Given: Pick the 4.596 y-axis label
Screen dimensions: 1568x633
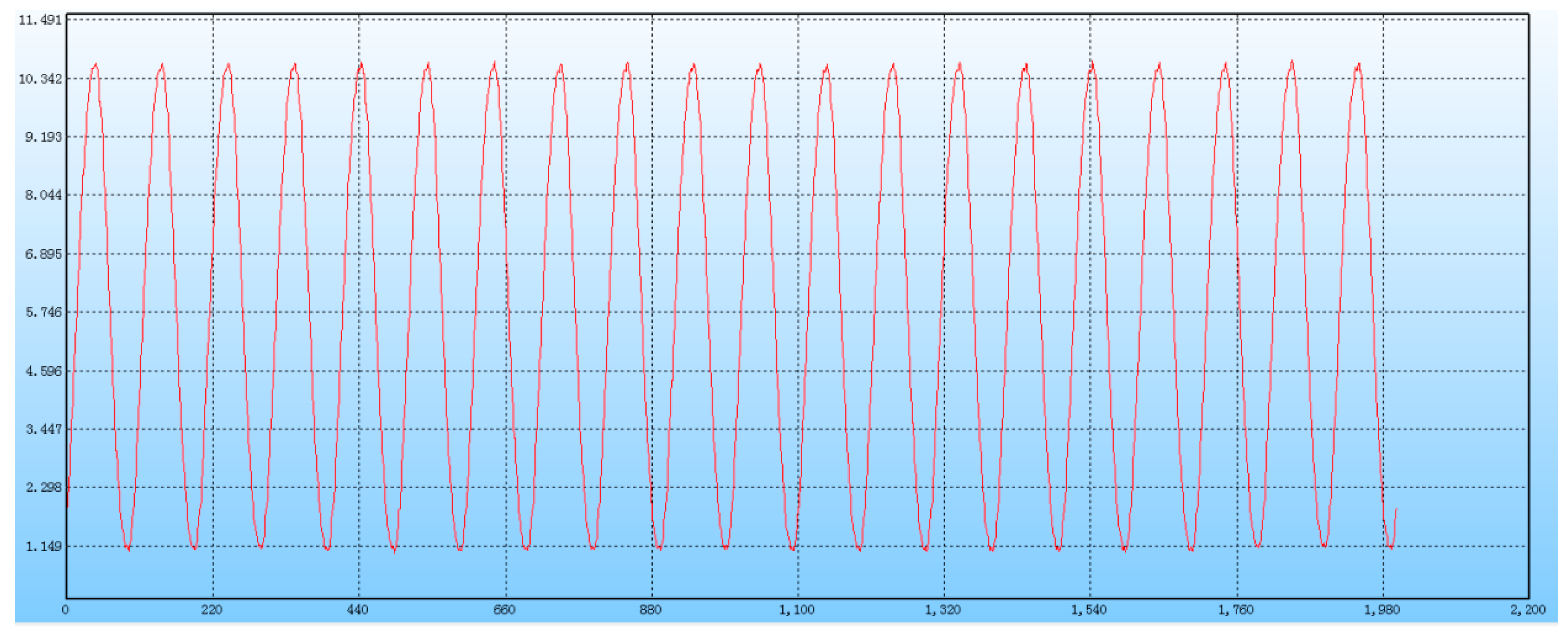Looking at the screenshot, I should (43, 371).
